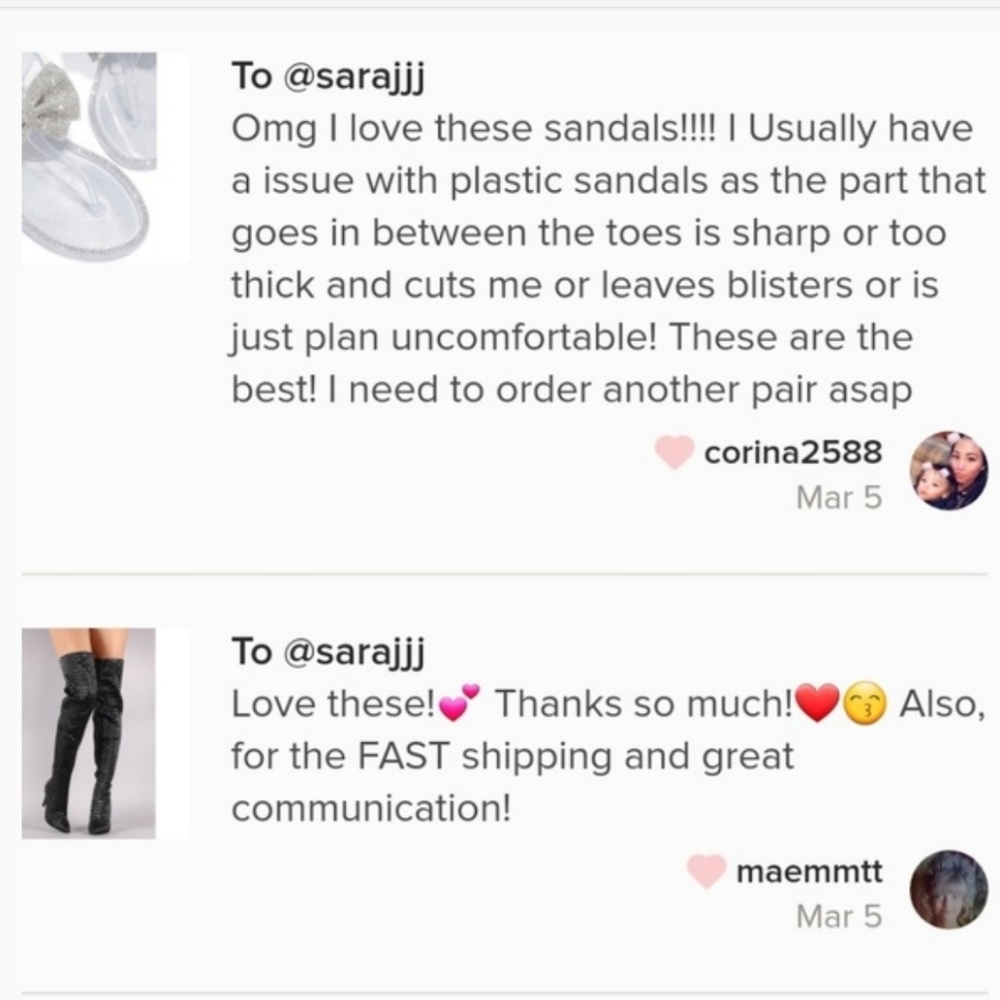Click the word "communication!" in the boots review
The image size is (1000, 1000).
pyautogui.click(x=371, y=808)
